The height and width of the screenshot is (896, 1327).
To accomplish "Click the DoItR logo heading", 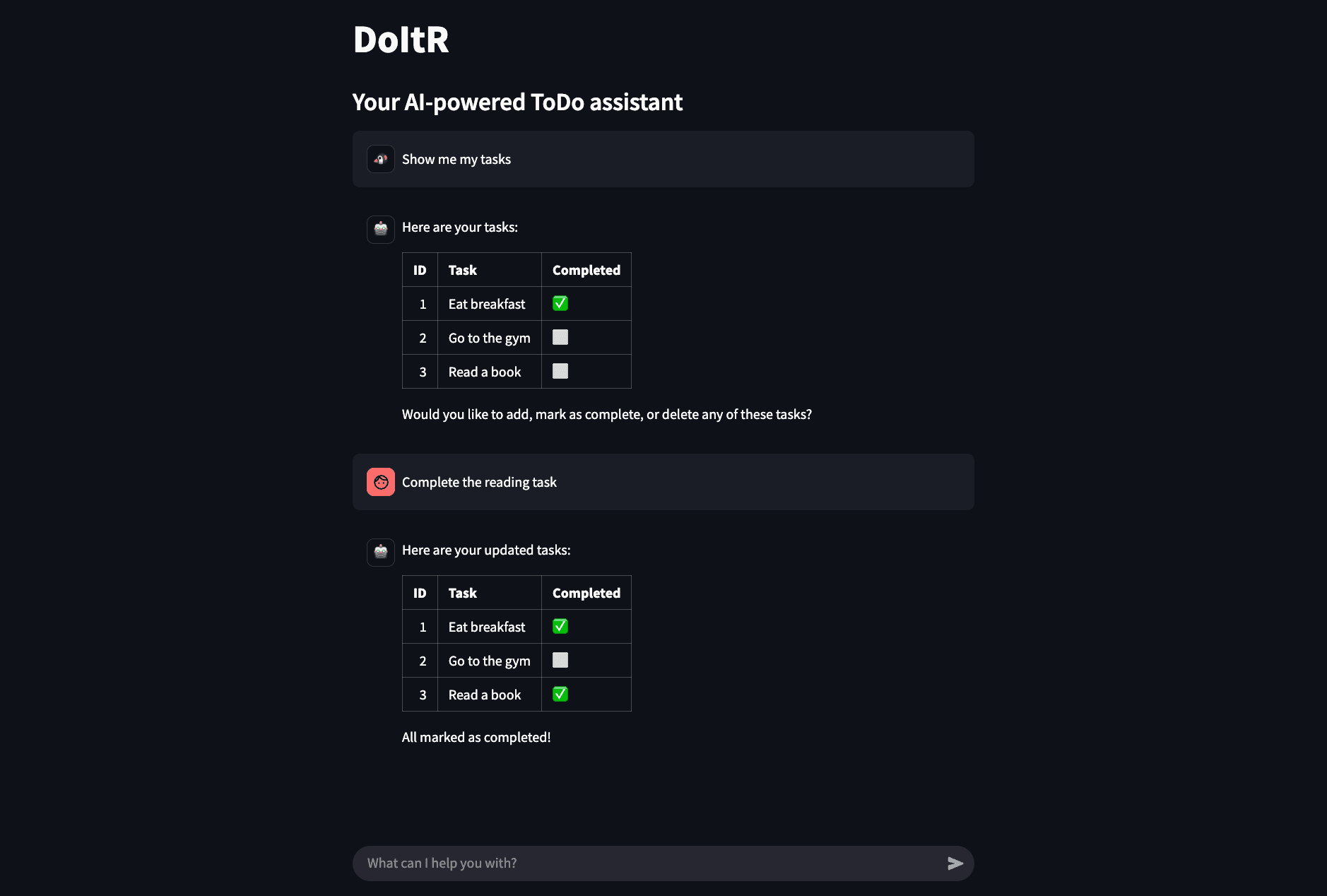I will [401, 40].
